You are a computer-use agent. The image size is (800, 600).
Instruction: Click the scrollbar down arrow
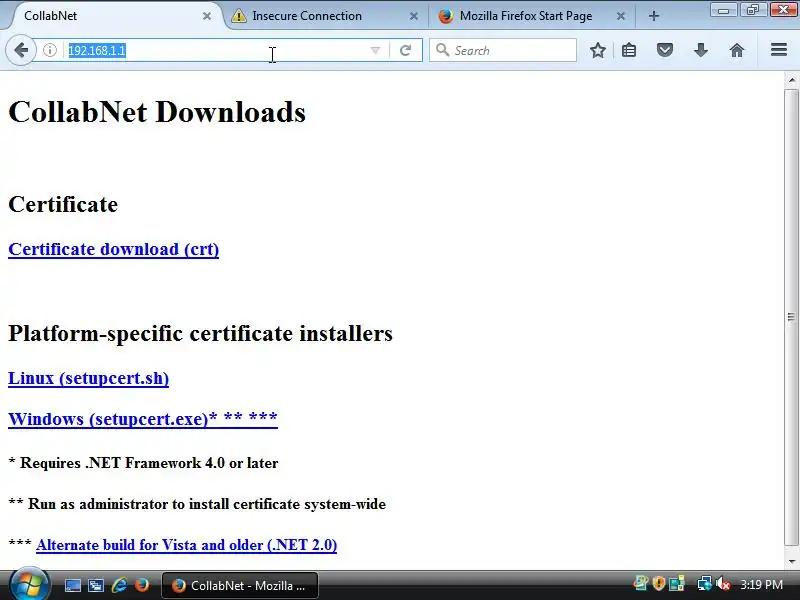[791, 562]
